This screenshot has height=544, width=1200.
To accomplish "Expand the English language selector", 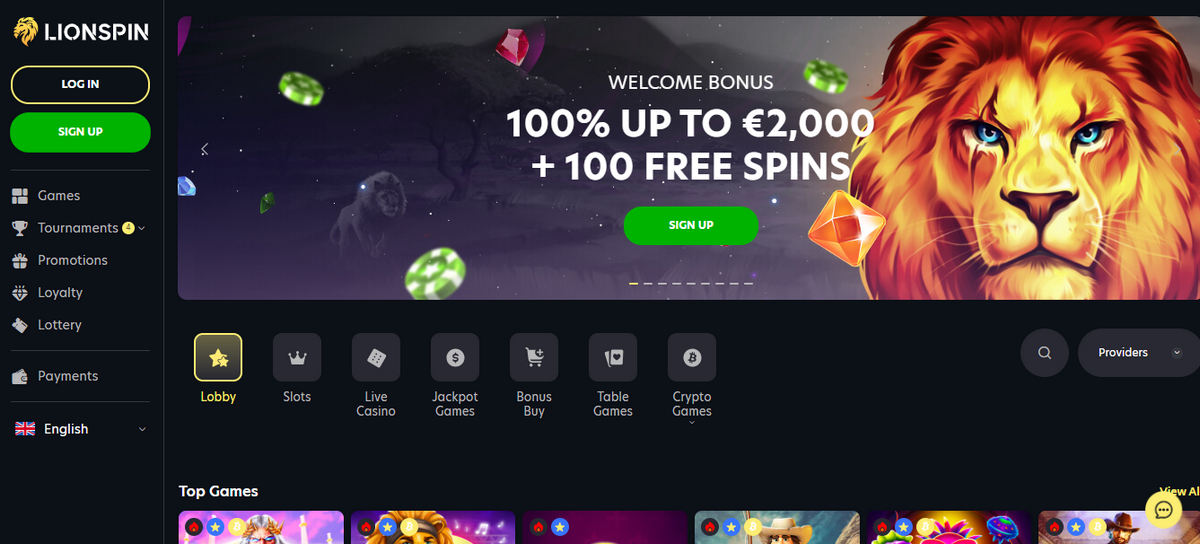I will click(81, 429).
